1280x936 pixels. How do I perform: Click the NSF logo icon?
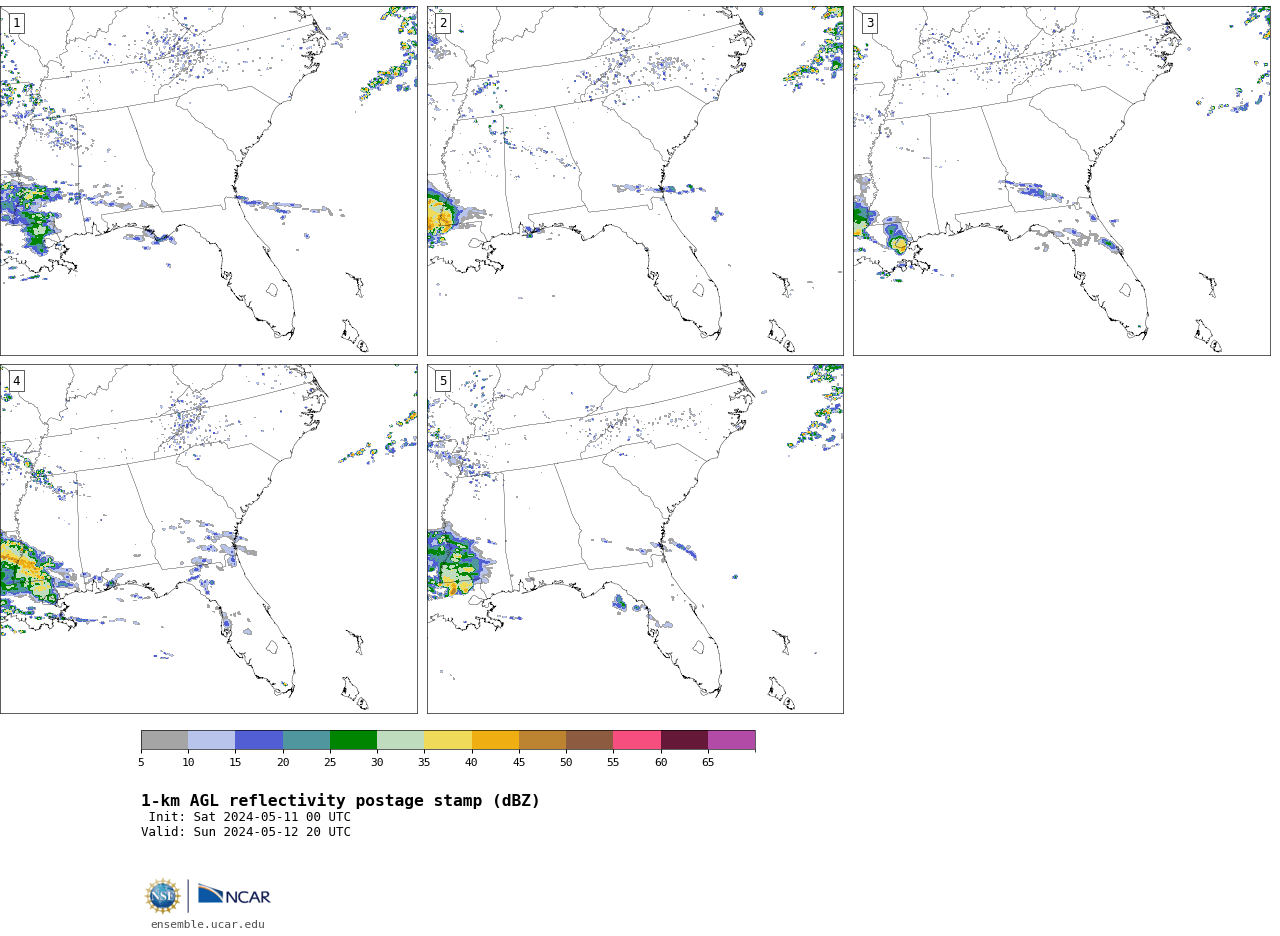[x=163, y=896]
